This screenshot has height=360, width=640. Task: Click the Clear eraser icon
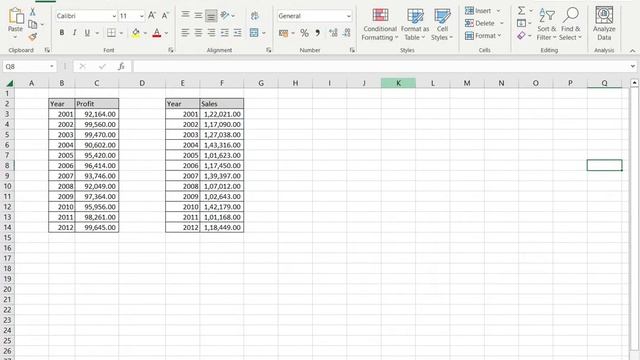coord(521,36)
